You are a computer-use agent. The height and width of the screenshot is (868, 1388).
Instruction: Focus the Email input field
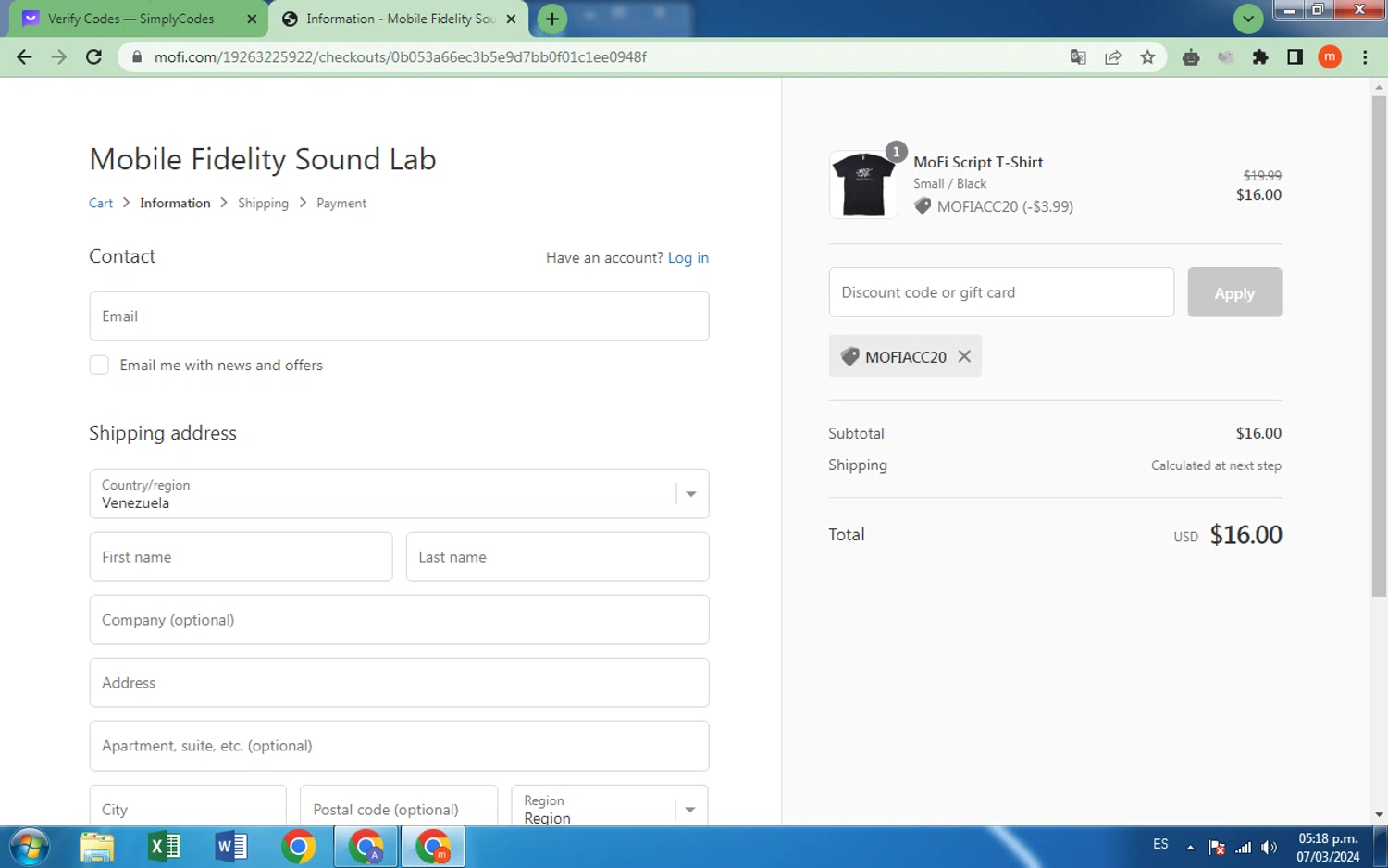pyautogui.click(x=400, y=316)
